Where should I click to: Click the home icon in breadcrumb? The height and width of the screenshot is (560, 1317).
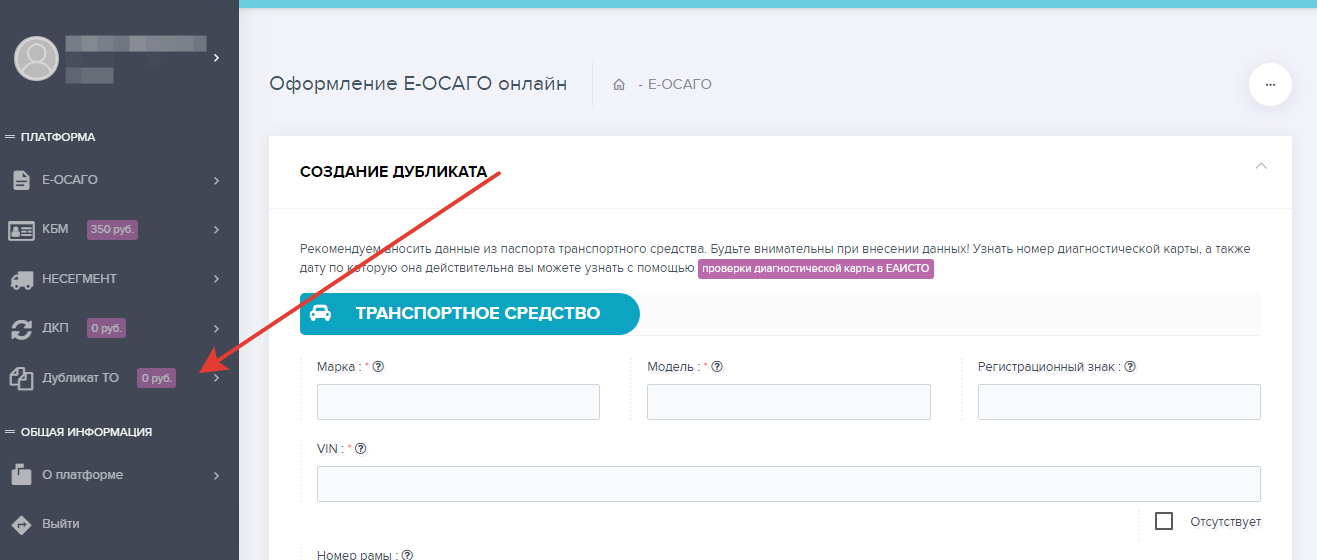[x=619, y=85]
